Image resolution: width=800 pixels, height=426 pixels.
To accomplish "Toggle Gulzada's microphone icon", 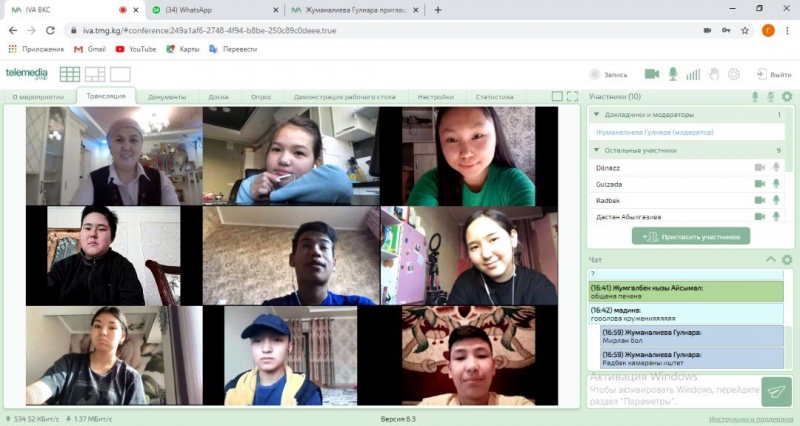I will pyautogui.click(x=776, y=184).
